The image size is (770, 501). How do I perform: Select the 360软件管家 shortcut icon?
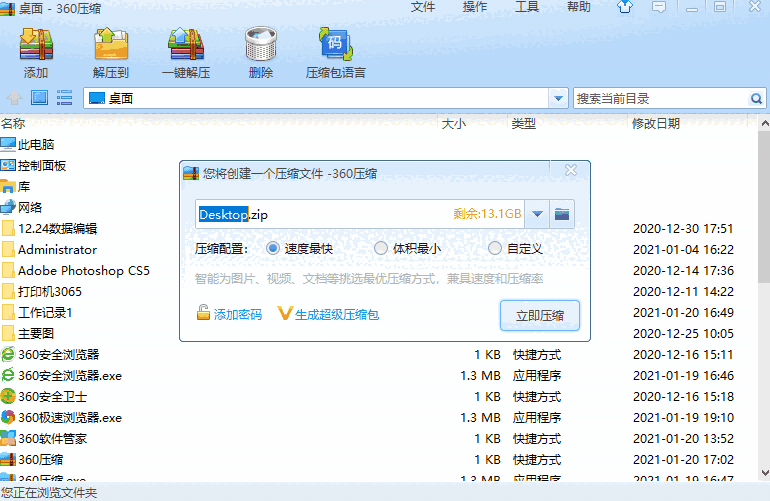pos(8,438)
